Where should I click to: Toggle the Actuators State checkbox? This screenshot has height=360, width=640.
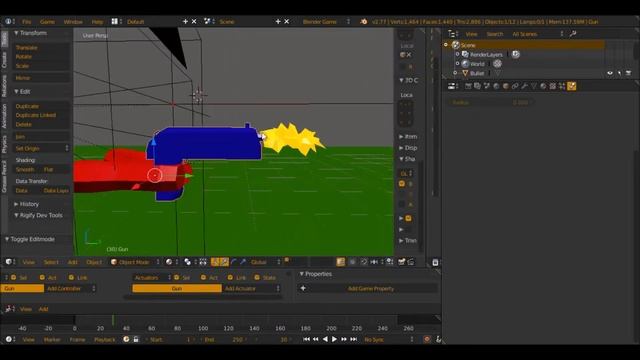257,278
